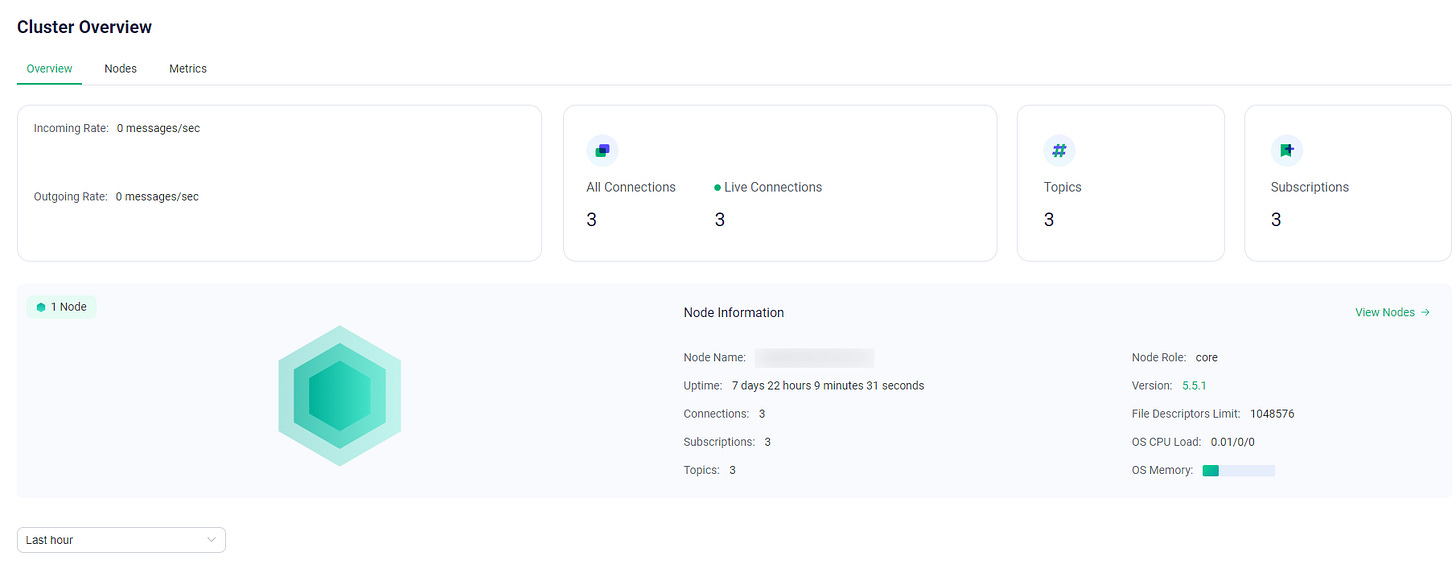Click the Topics hash icon

click(1059, 150)
